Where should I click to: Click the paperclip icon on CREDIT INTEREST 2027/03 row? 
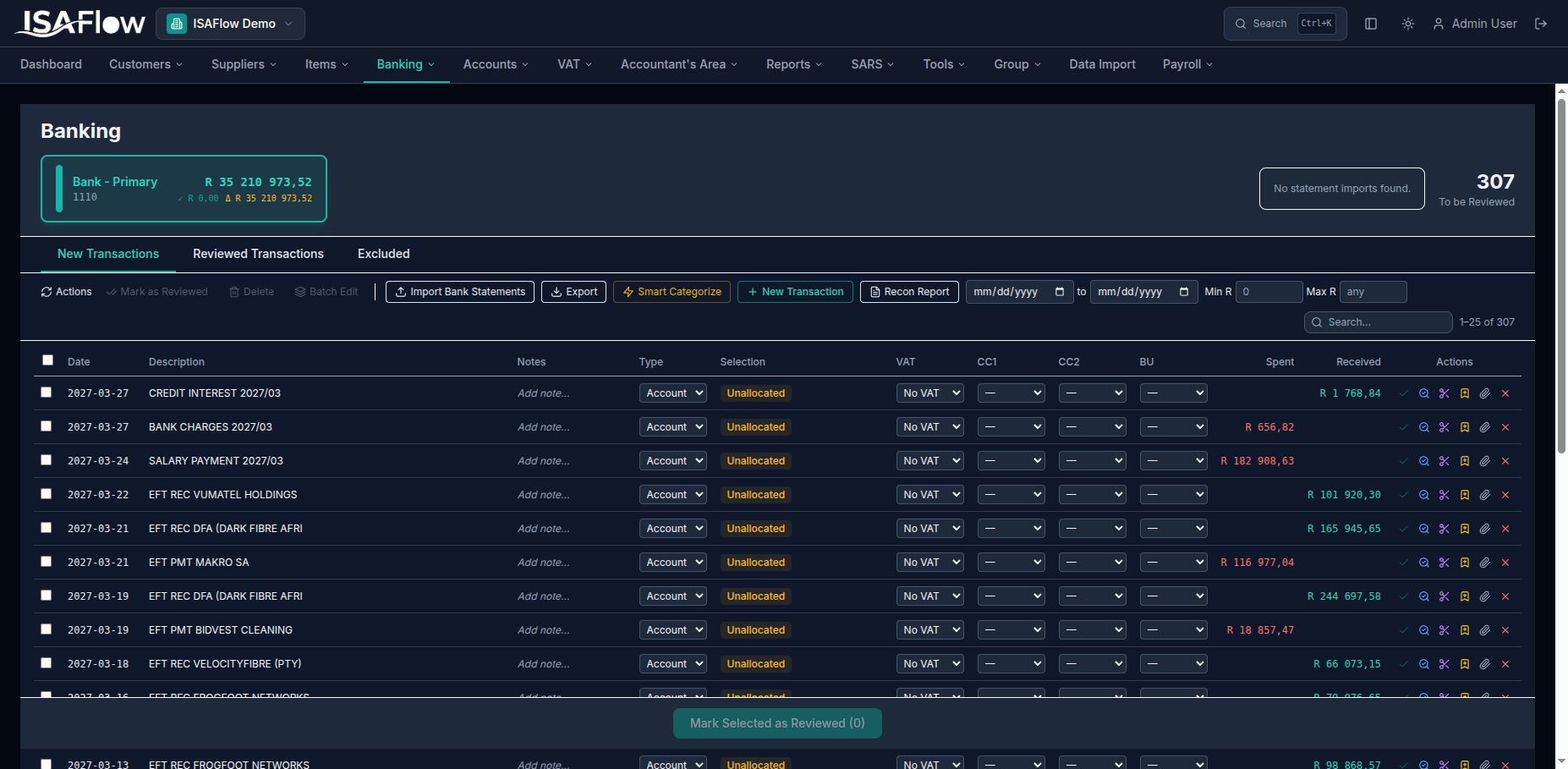[1485, 393]
